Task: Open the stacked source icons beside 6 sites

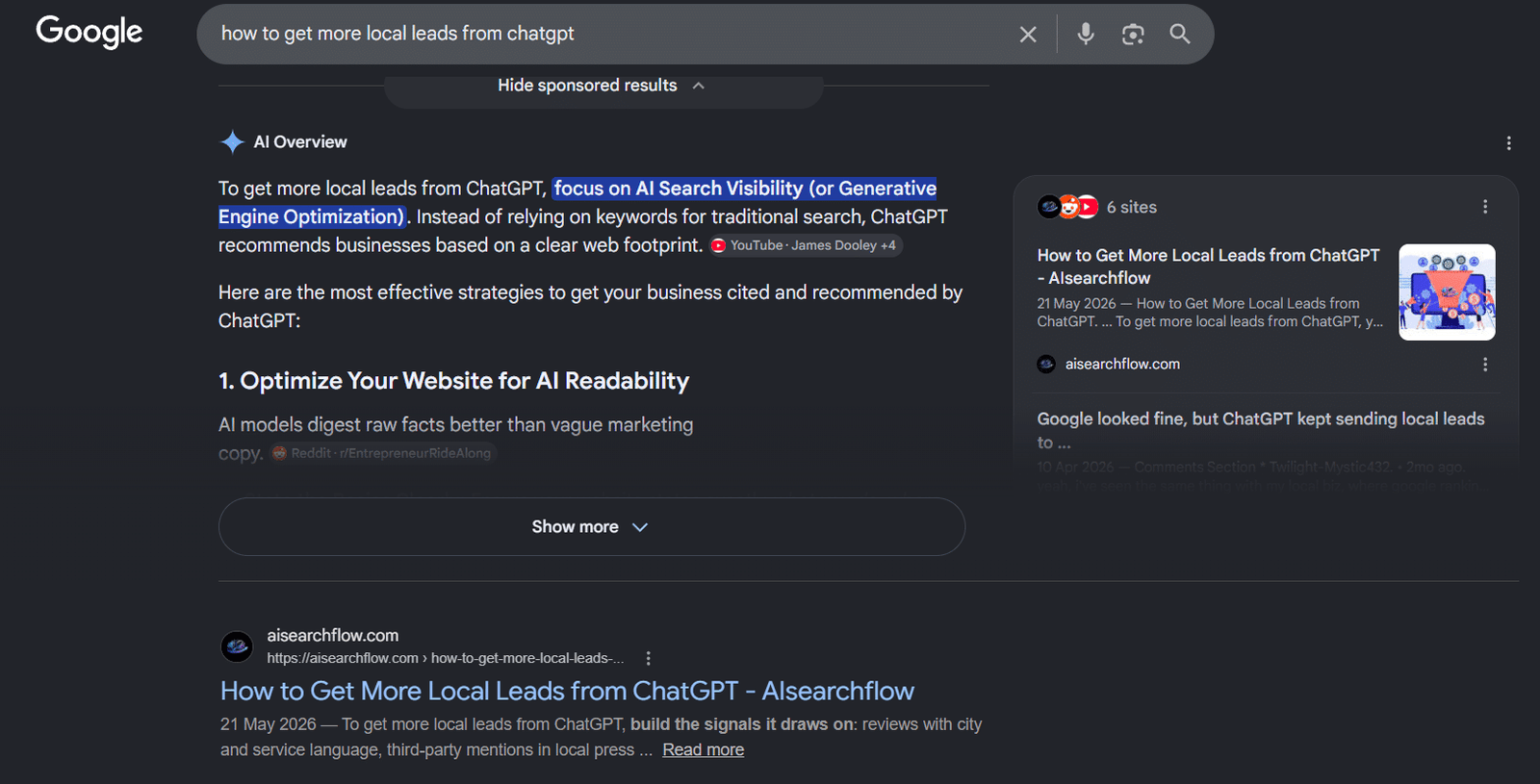Action: pos(1068,207)
